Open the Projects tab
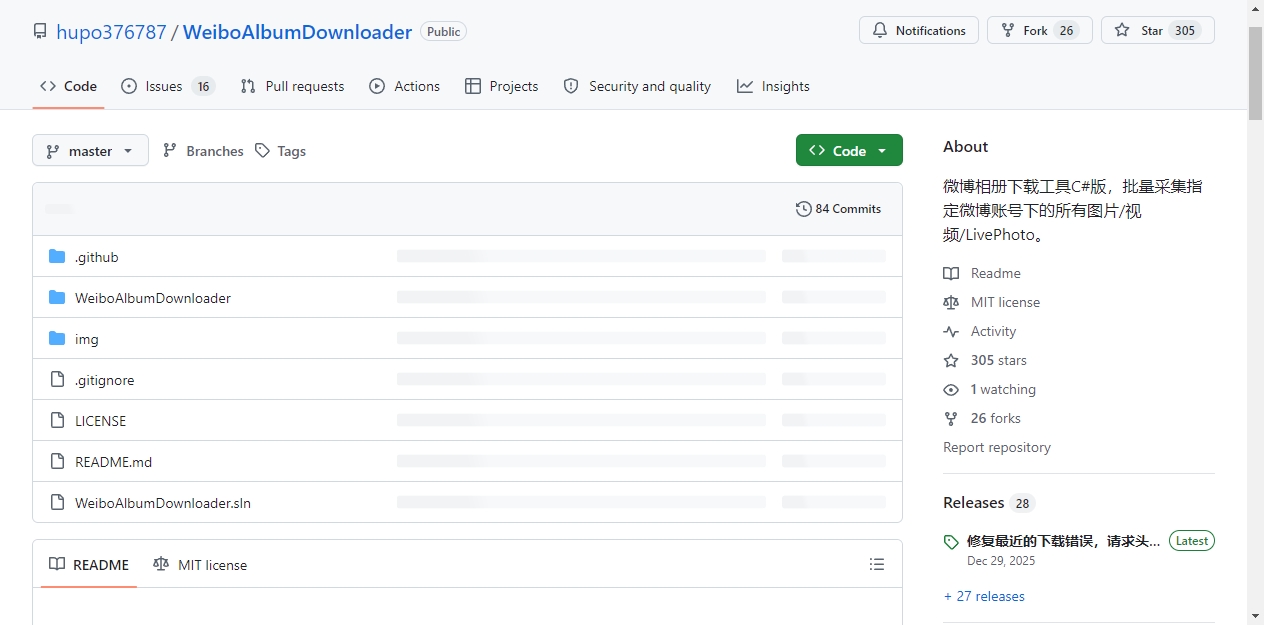1264x625 pixels. [501, 86]
